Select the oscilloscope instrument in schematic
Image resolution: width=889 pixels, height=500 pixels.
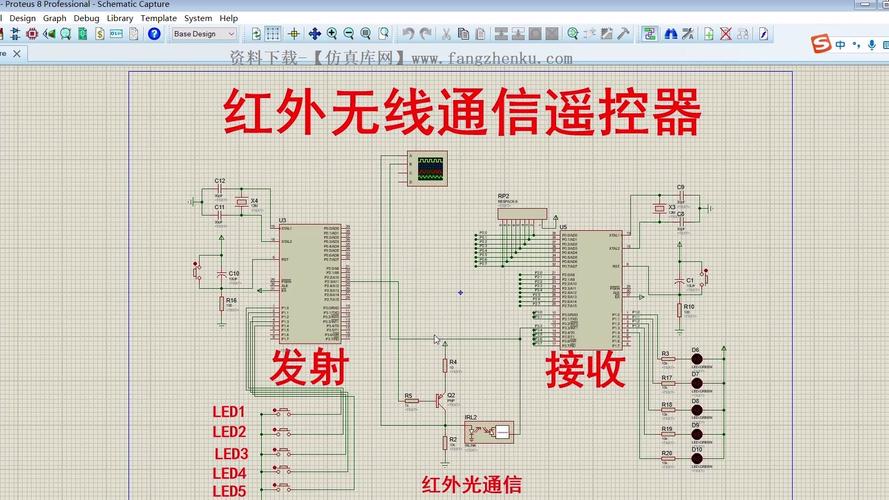[427, 168]
